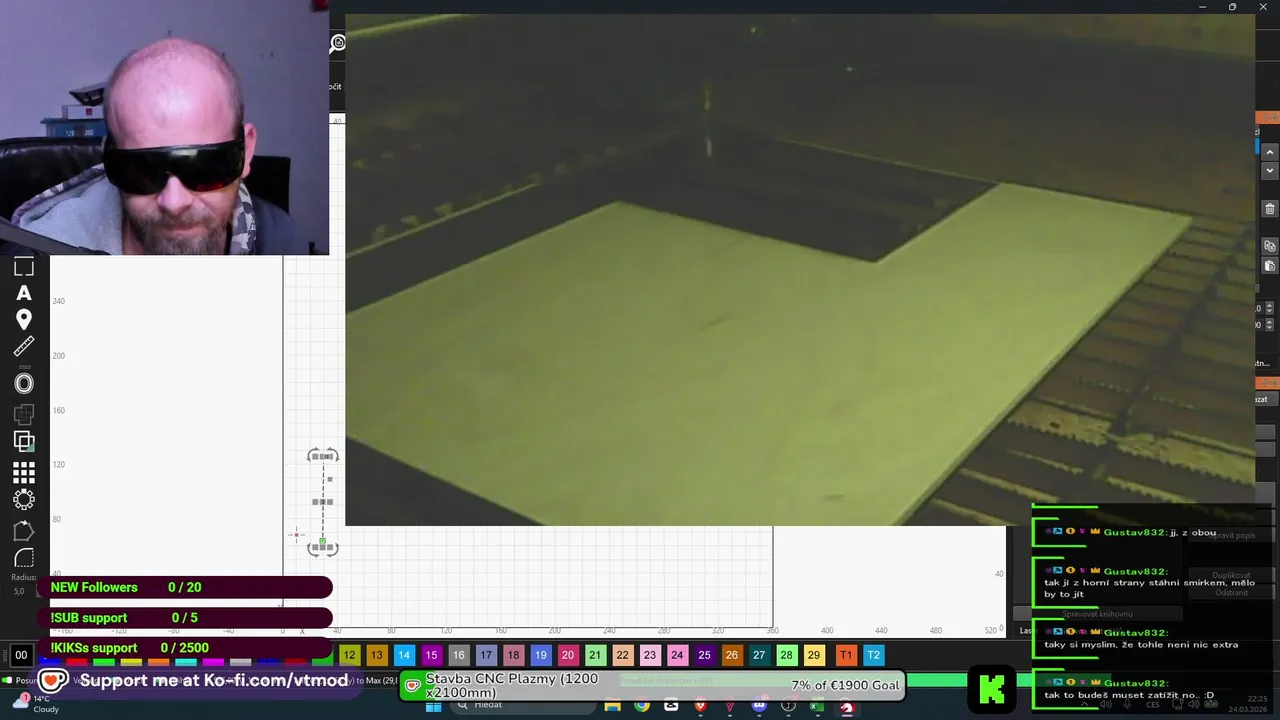1280x720 pixels.
Task: Select the Draw Rectangle frame tool
Action: coord(24,267)
